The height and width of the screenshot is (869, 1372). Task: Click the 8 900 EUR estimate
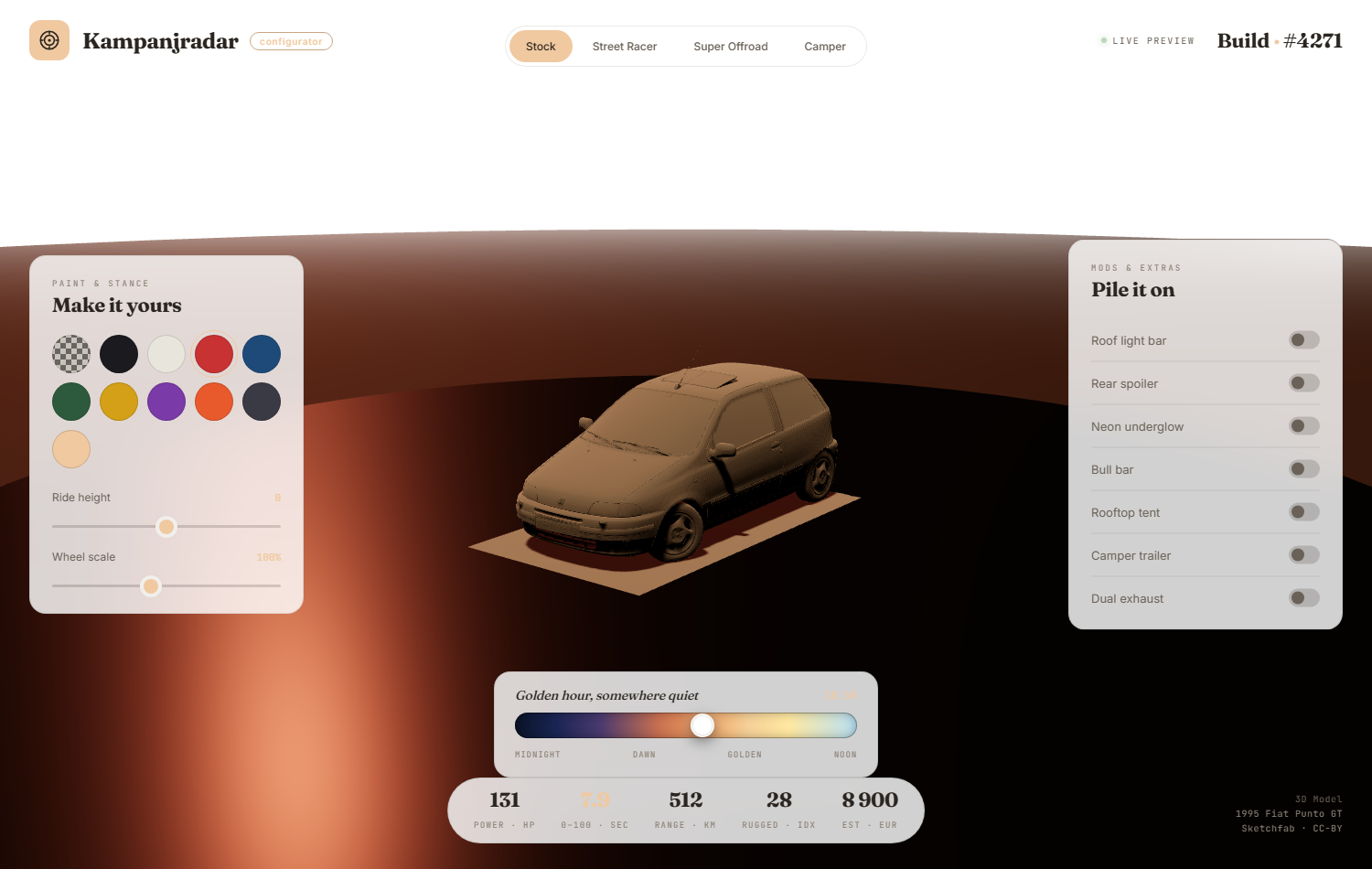(870, 810)
